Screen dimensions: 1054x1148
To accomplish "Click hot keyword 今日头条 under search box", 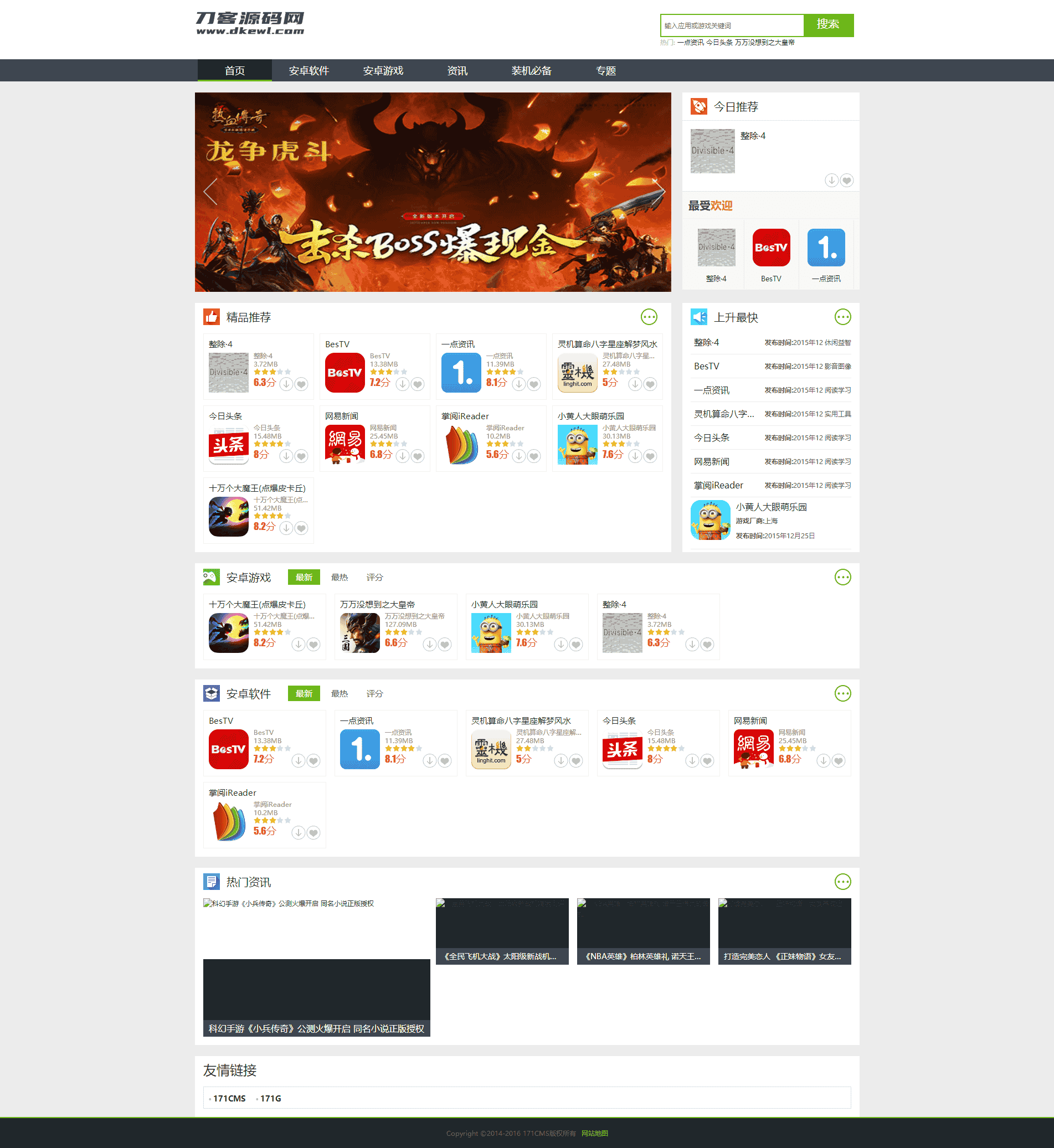I will [719, 43].
